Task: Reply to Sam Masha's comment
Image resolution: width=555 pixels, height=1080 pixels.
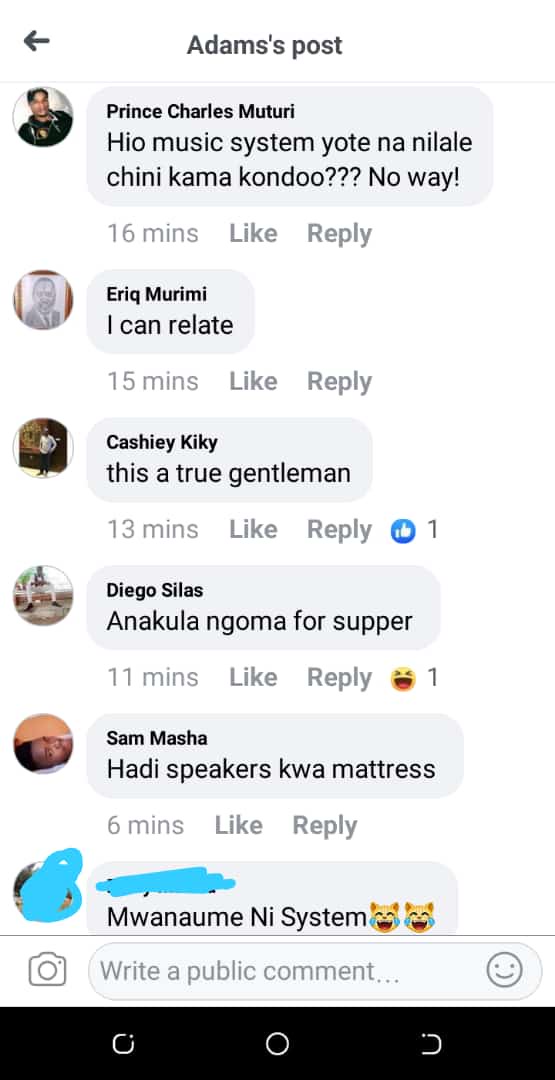Action: pyautogui.click(x=324, y=825)
